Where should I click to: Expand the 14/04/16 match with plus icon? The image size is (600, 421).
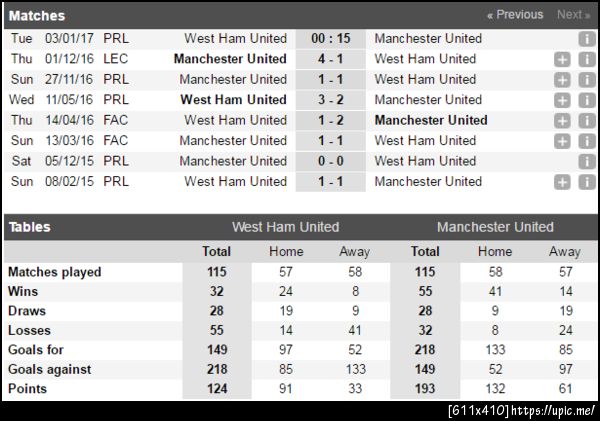tap(563, 120)
